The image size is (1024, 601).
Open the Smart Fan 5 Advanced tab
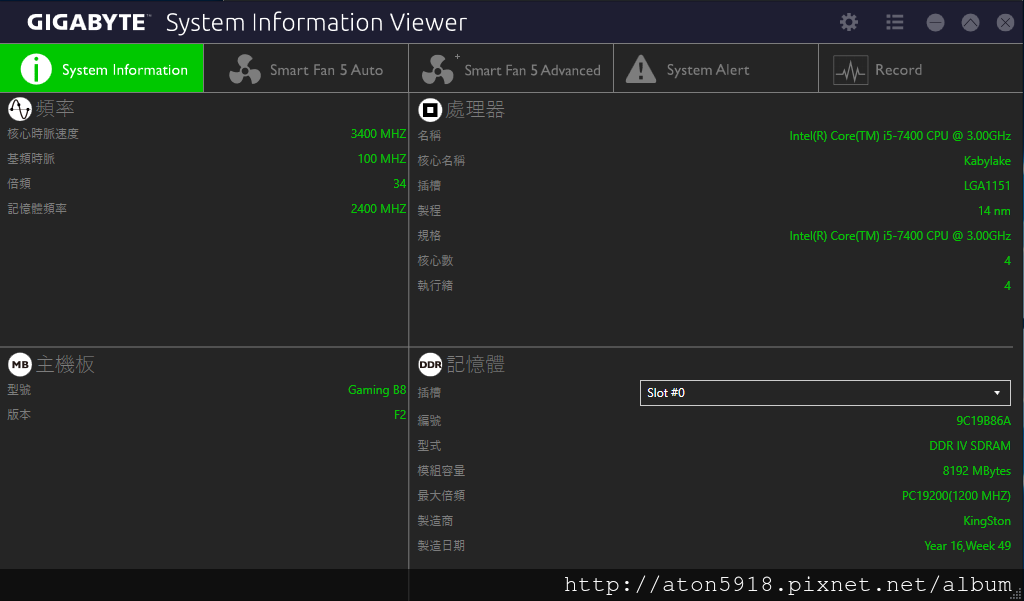tap(511, 69)
